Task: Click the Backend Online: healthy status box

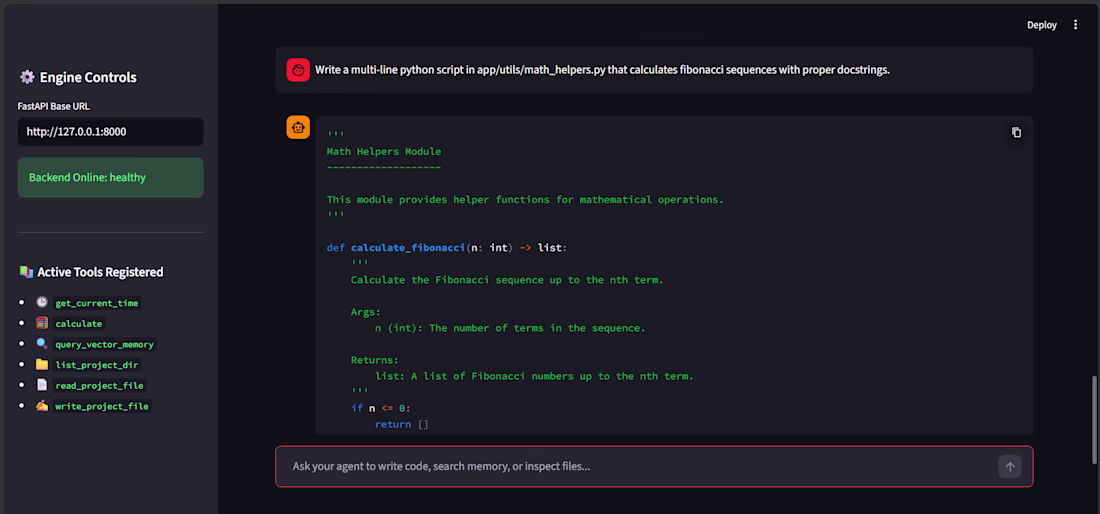Action: coord(111,177)
